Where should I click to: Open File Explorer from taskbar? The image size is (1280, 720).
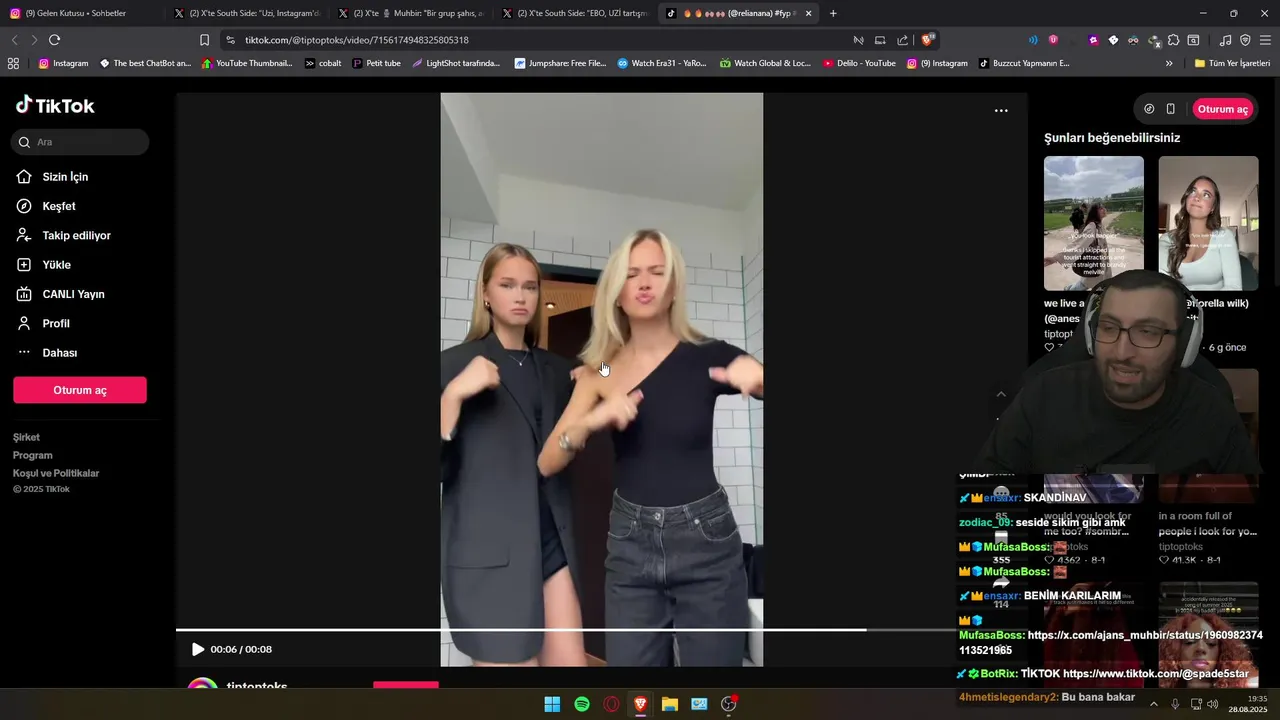670,704
